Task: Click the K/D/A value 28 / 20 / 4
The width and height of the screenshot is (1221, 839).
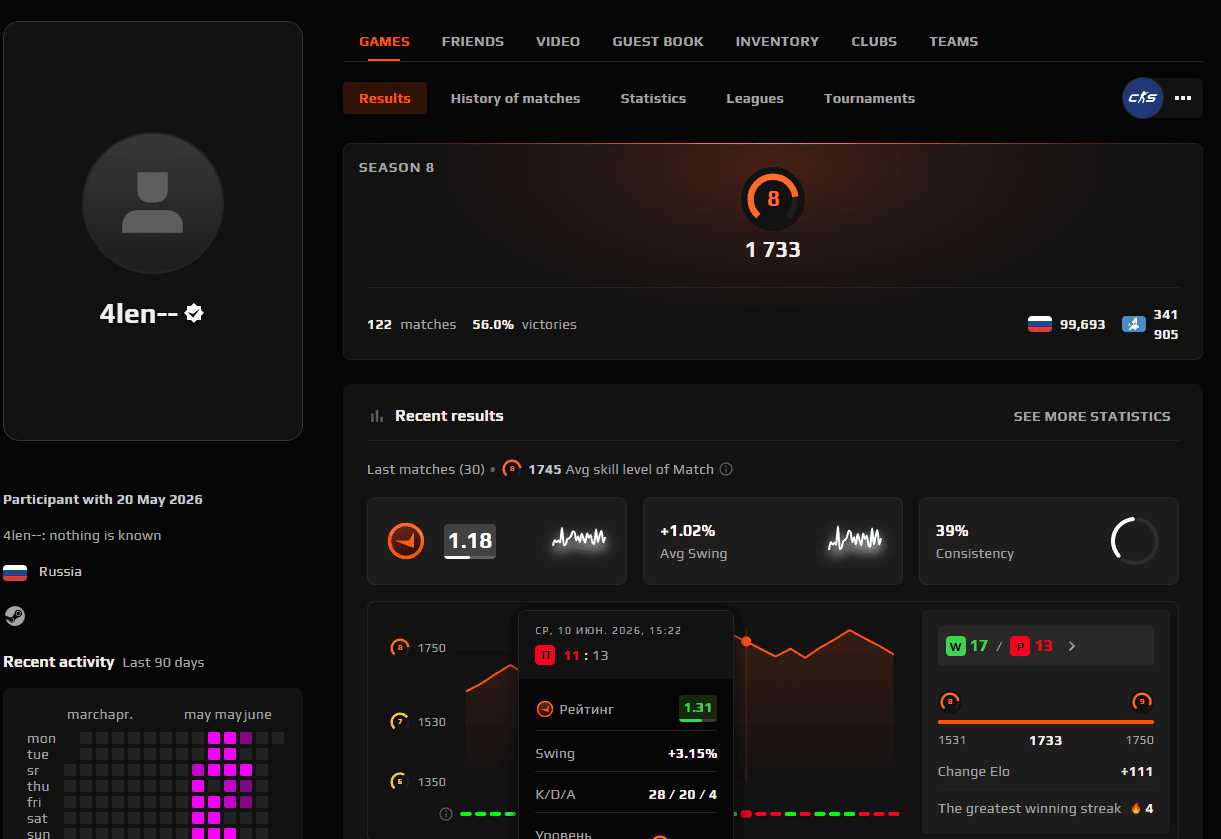Action: 684,794
